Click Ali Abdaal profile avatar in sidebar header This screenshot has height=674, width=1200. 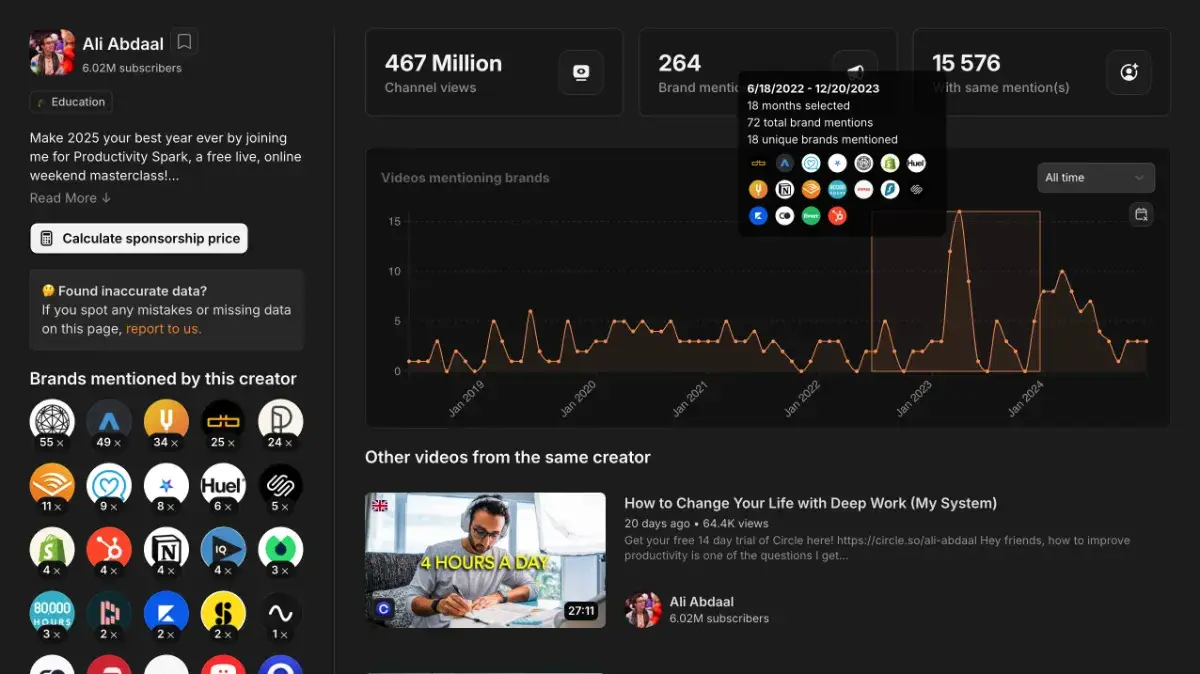[52, 52]
